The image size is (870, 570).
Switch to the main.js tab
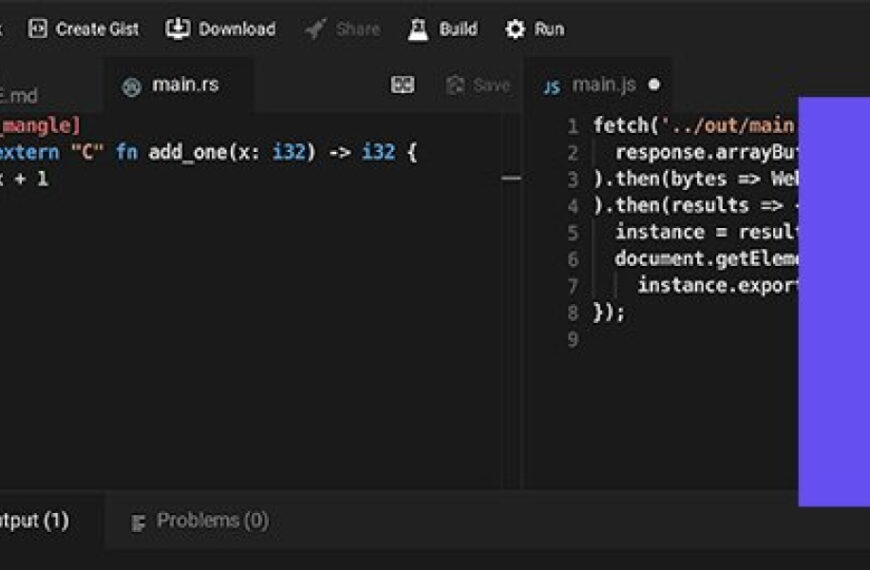pos(598,85)
